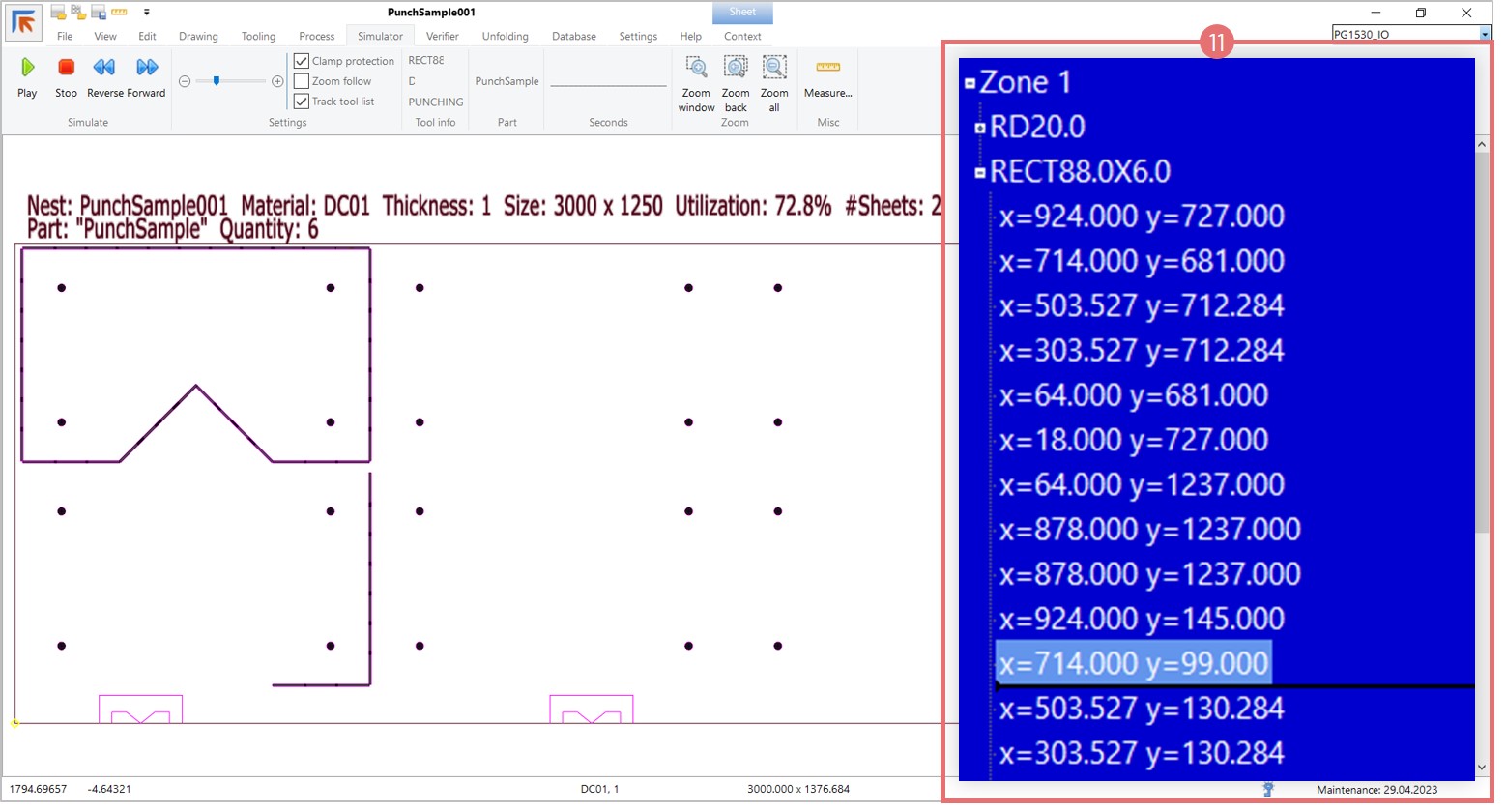This screenshot has width=1506, height=812.
Task: Enable the Zoom follow checkbox
Action: pos(302,81)
